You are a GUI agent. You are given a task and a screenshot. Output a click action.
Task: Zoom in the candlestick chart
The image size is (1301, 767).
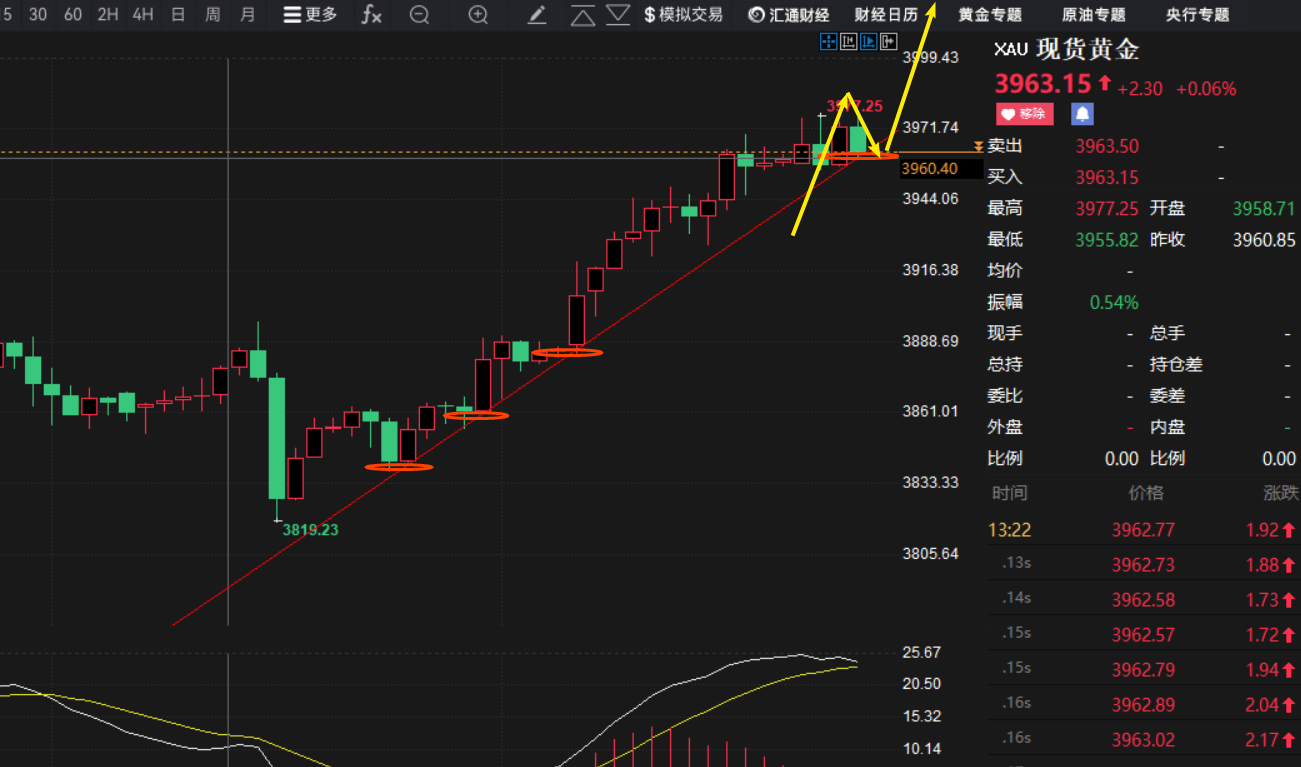pos(479,14)
